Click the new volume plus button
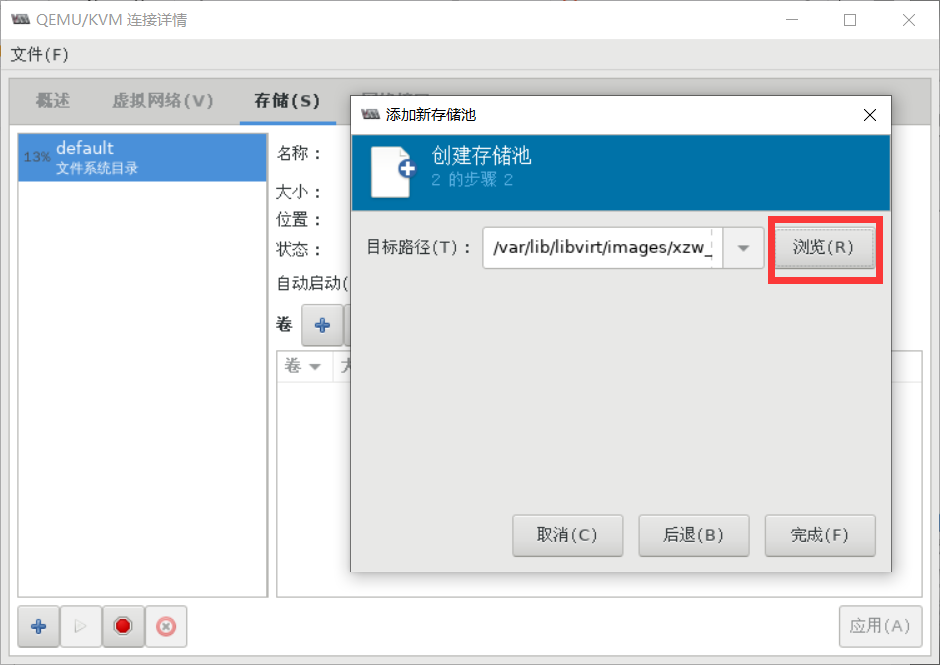Image resolution: width=940 pixels, height=665 pixels. pos(323,326)
